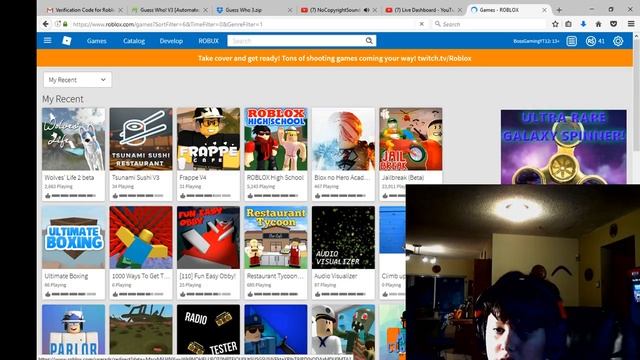Click the browser Search box
The height and width of the screenshot is (360, 640).
(490, 24)
